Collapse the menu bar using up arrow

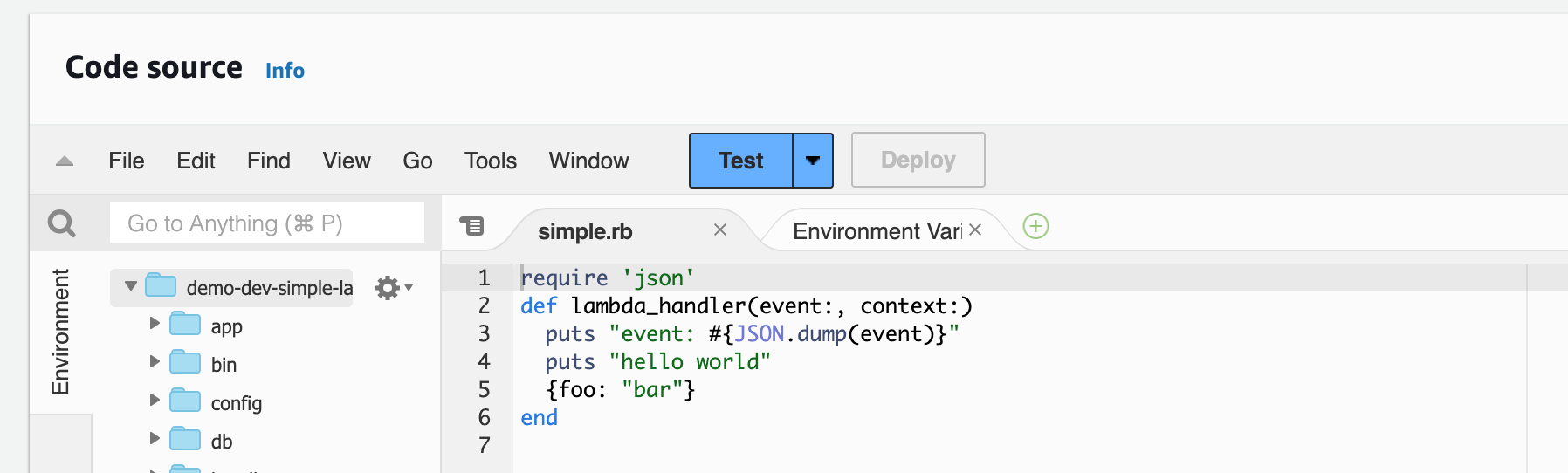point(65,161)
